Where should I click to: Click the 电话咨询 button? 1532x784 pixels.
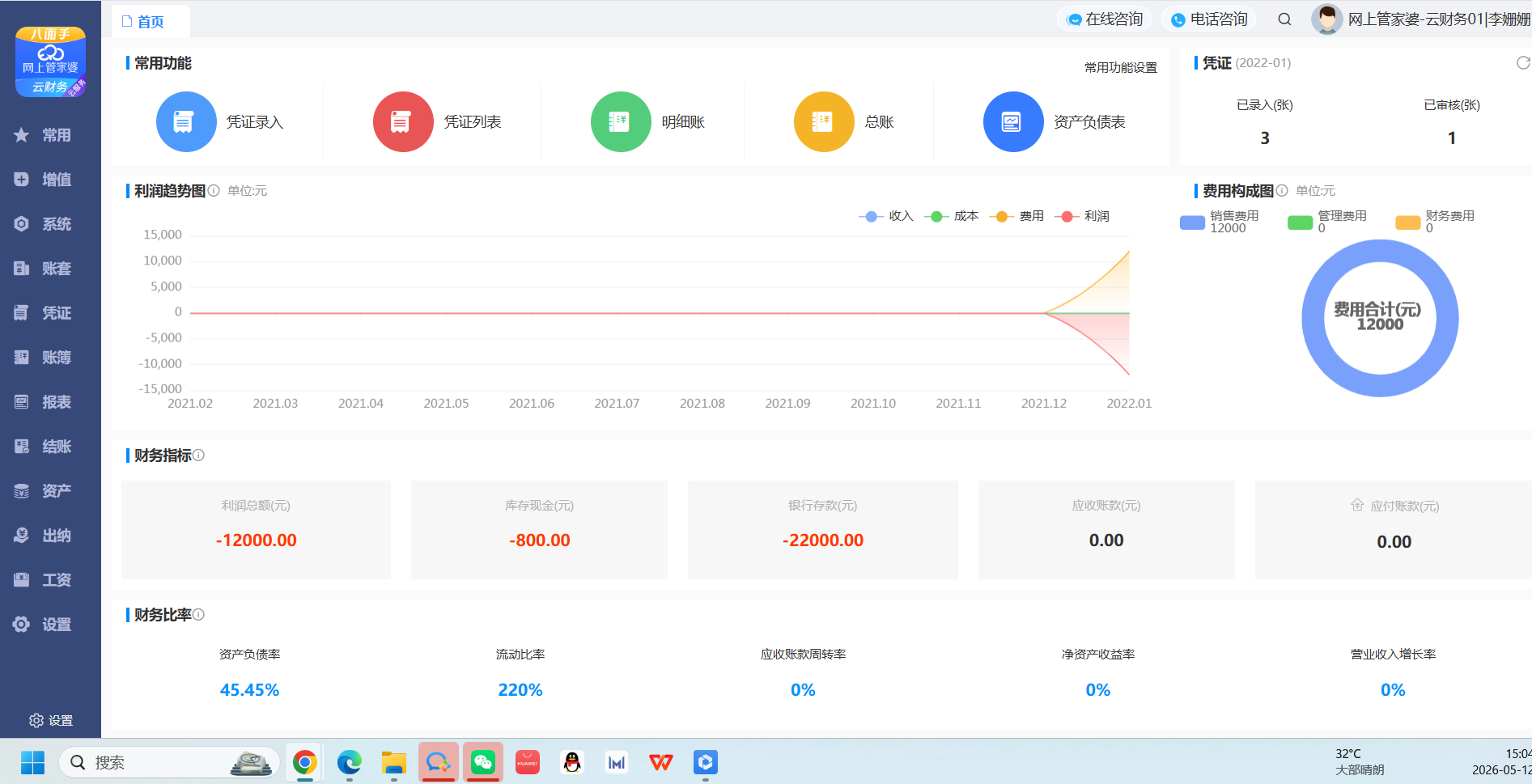pos(1209,19)
